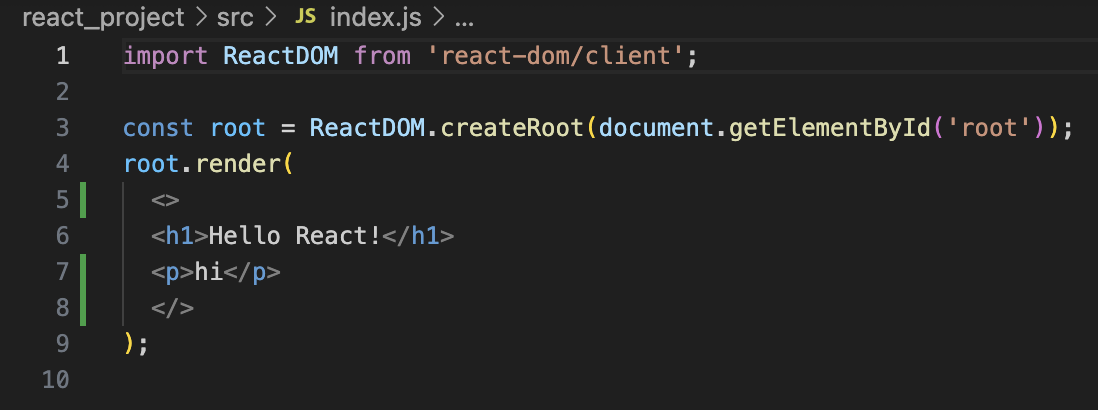Click the JS file icon in breadcrumb

305,17
